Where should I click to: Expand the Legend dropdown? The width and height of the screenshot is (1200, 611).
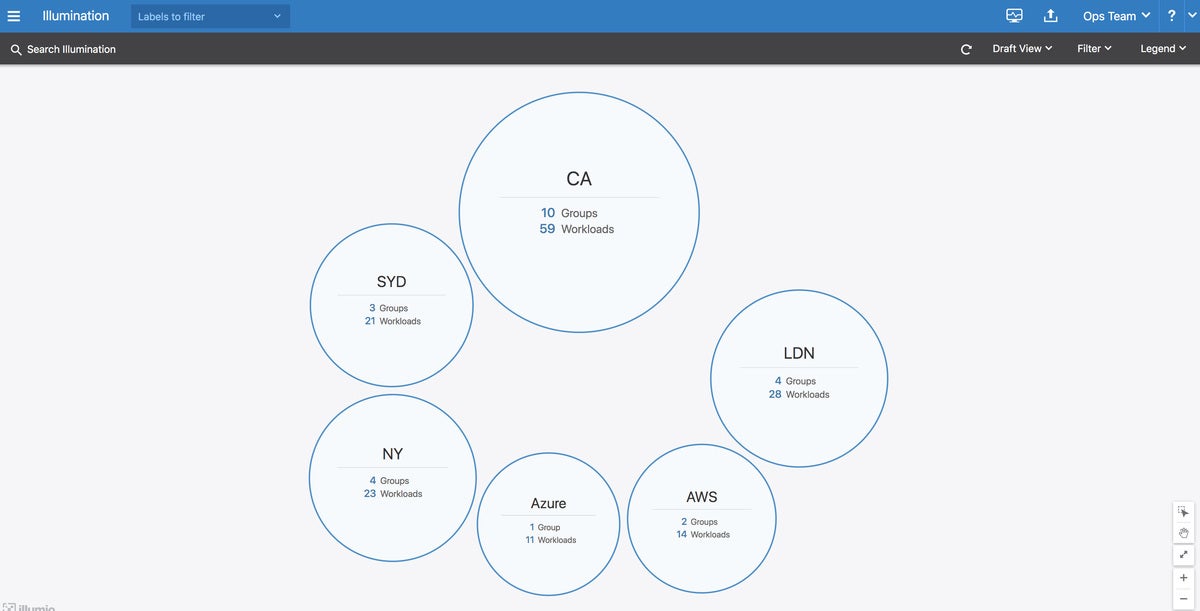point(1163,48)
